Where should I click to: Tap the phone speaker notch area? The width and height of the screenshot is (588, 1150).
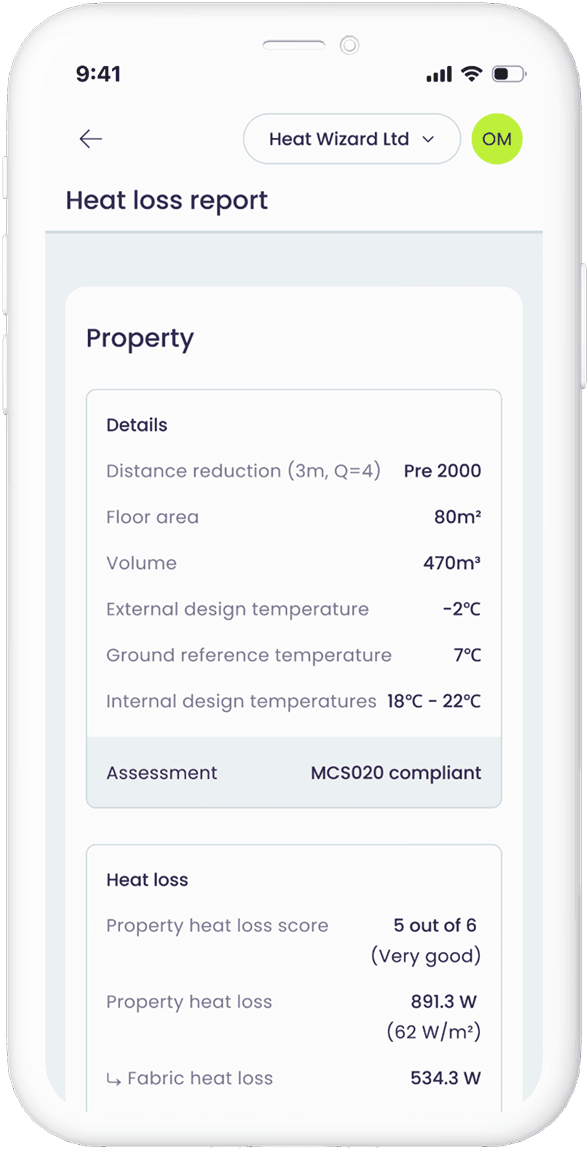294,44
